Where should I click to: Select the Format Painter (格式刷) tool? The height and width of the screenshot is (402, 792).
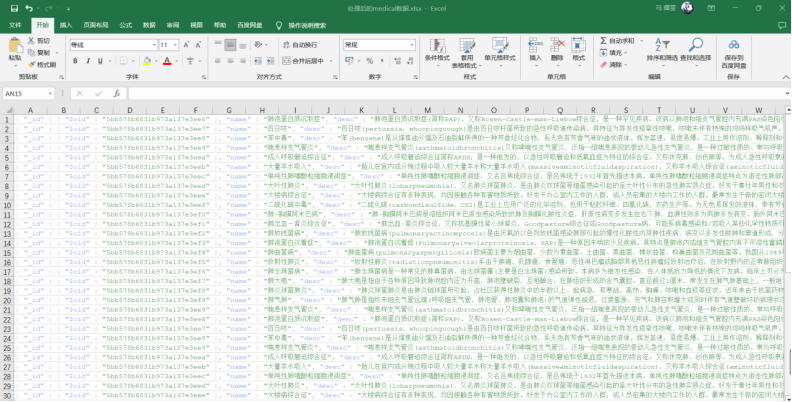(41, 63)
